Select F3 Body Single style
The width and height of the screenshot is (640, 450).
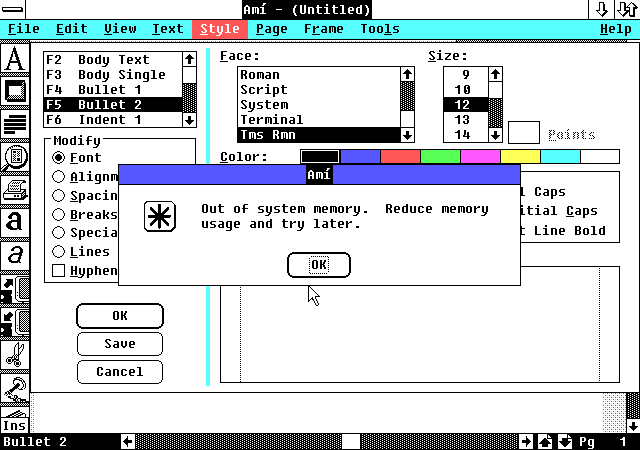click(113, 75)
